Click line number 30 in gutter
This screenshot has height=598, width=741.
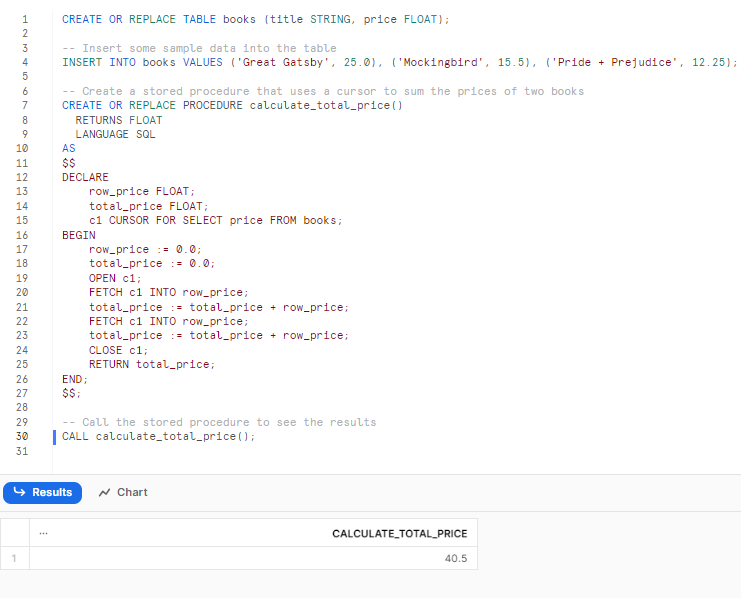22,436
